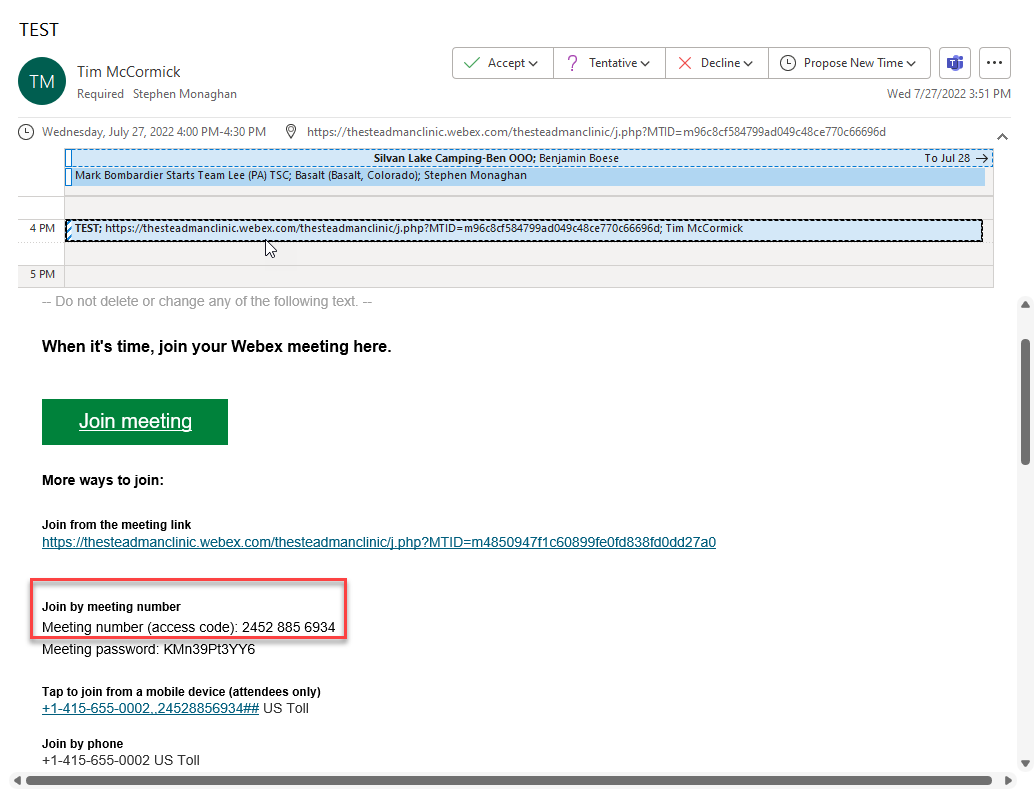Click the green Join meeting button
The width and height of the screenshot is (1034, 789).
135,421
